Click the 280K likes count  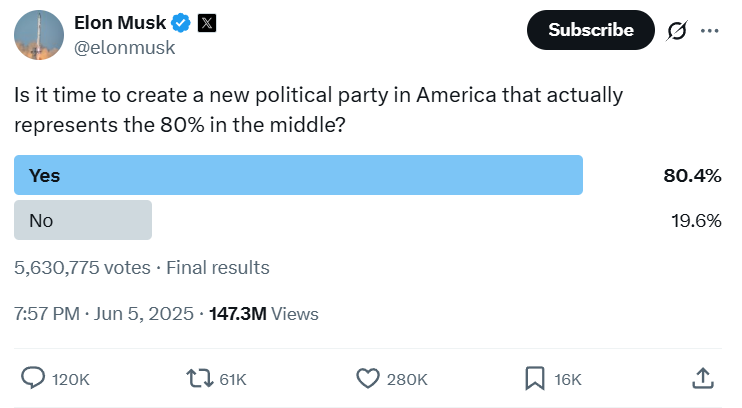(x=407, y=379)
